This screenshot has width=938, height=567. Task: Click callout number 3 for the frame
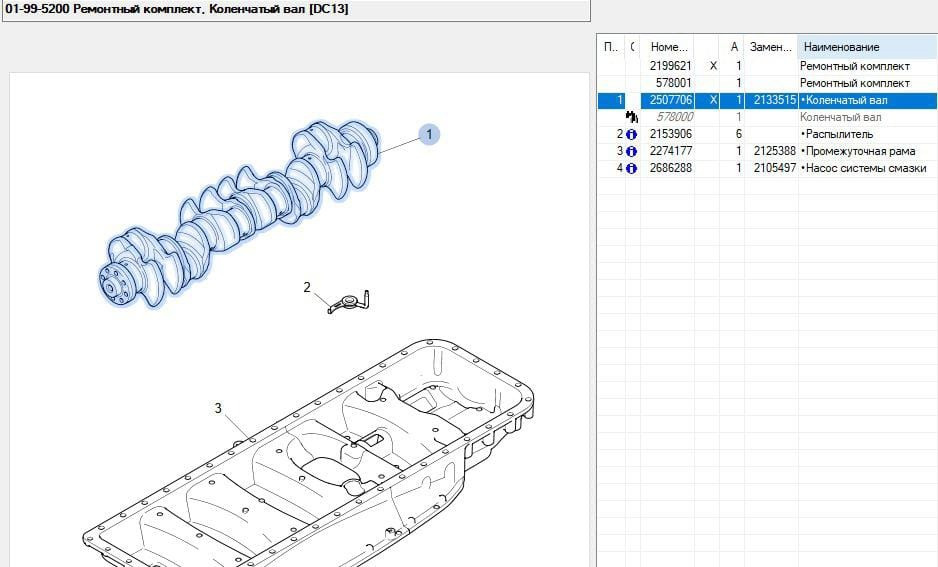[x=218, y=408]
